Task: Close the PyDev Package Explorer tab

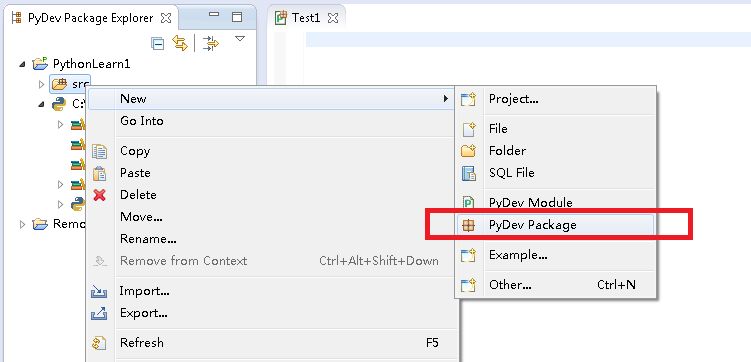Action: point(166,18)
